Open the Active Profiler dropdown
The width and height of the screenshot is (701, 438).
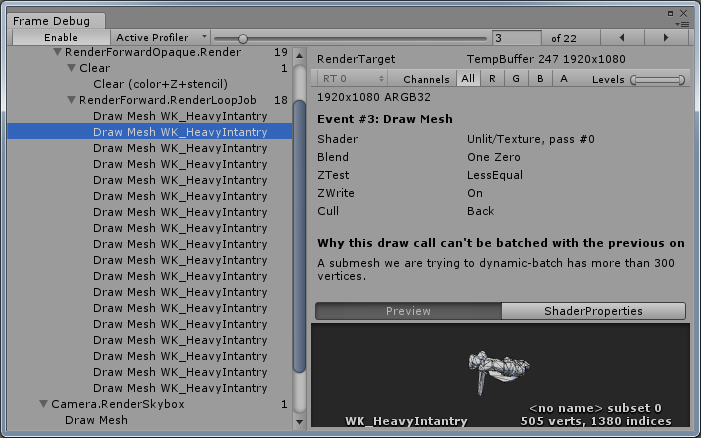[x=160, y=37]
